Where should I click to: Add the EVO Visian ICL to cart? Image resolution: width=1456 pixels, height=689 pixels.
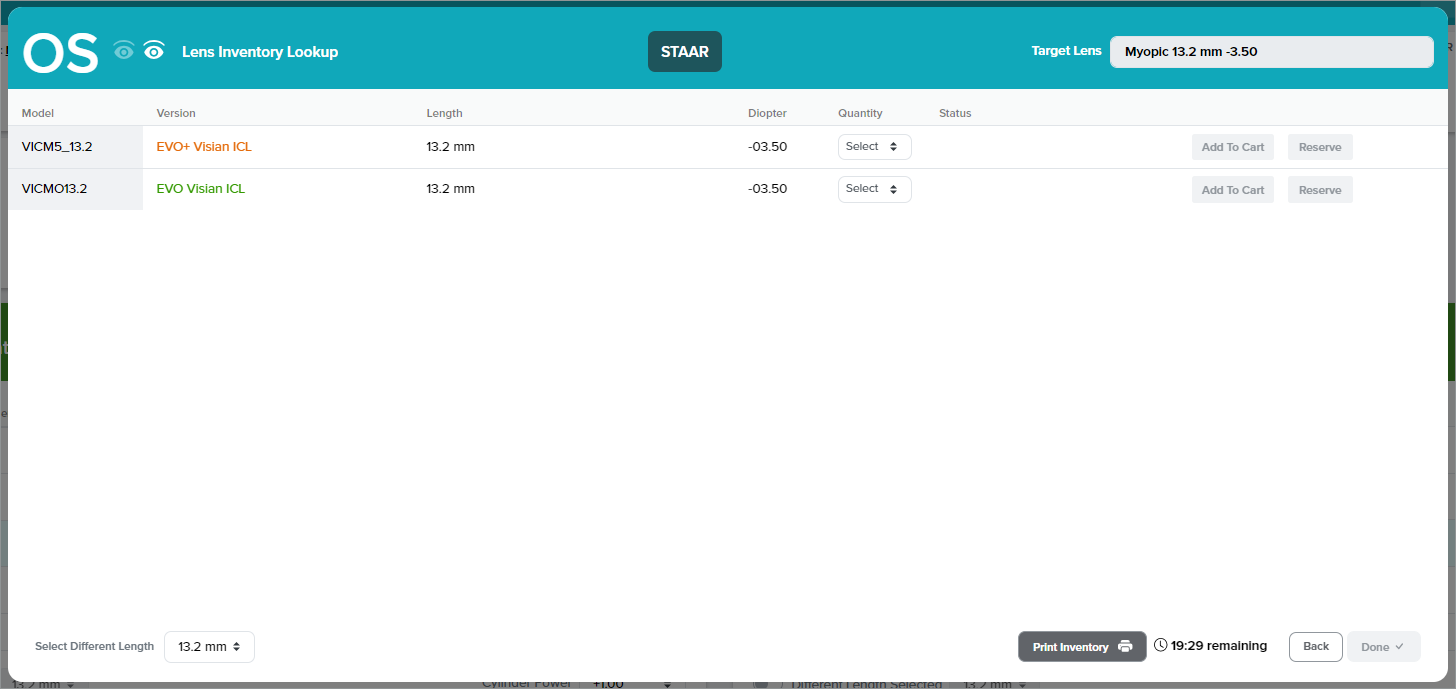[x=1232, y=190]
